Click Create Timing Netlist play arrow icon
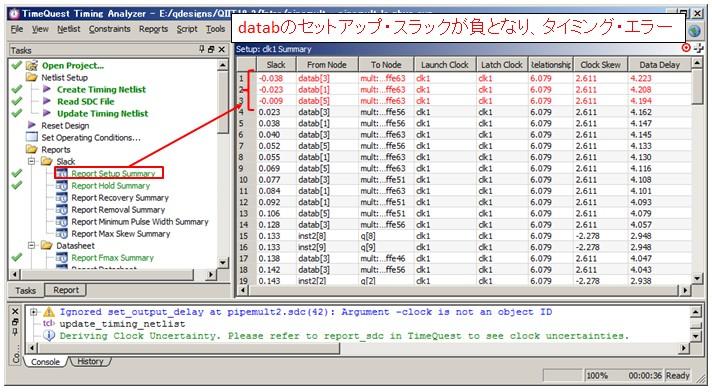This screenshot has width=712, height=392. [x=47, y=89]
